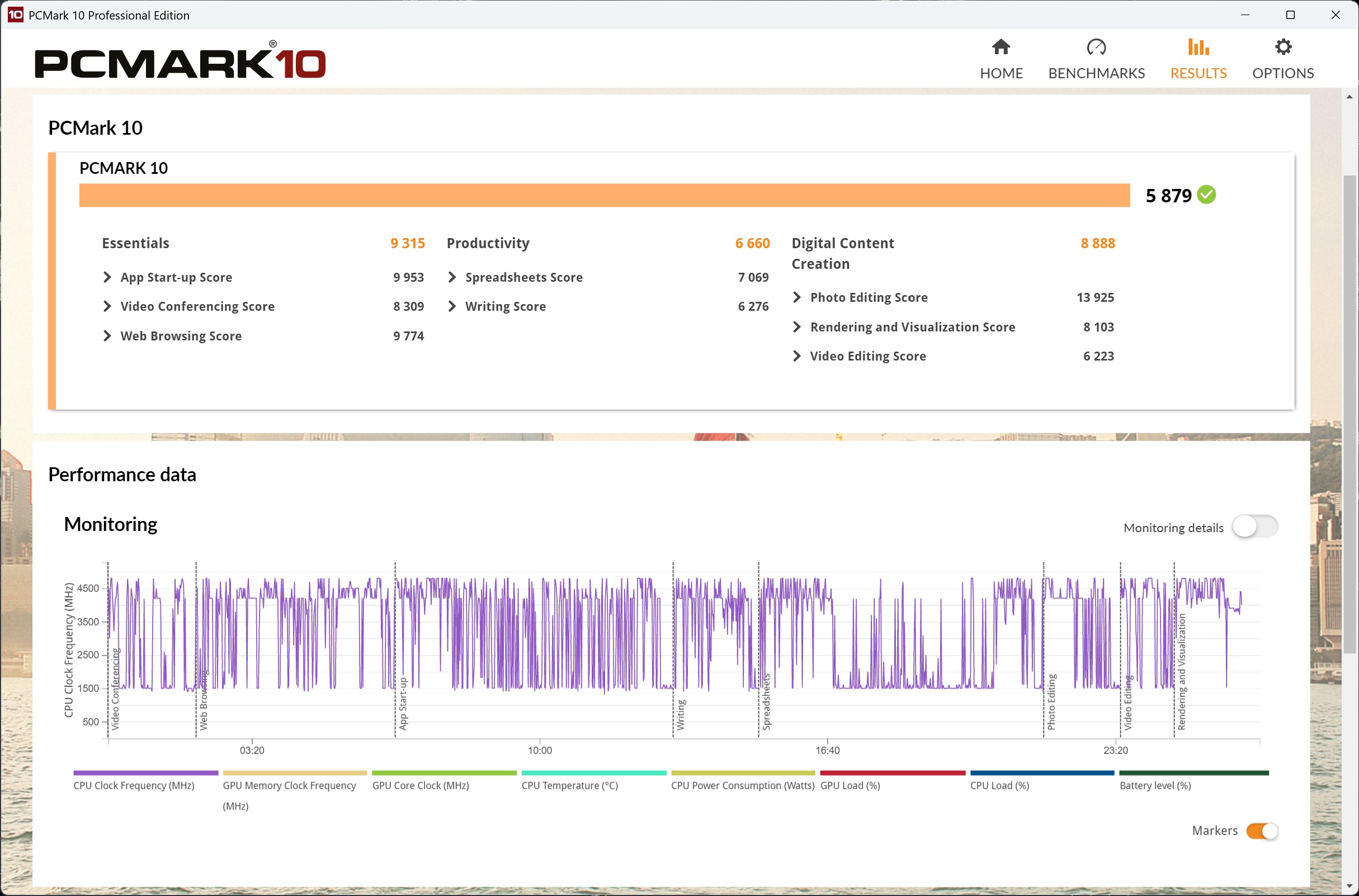The image size is (1359, 896).
Task: Open Benchmarks via the gauge icon
Action: coord(1096,47)
